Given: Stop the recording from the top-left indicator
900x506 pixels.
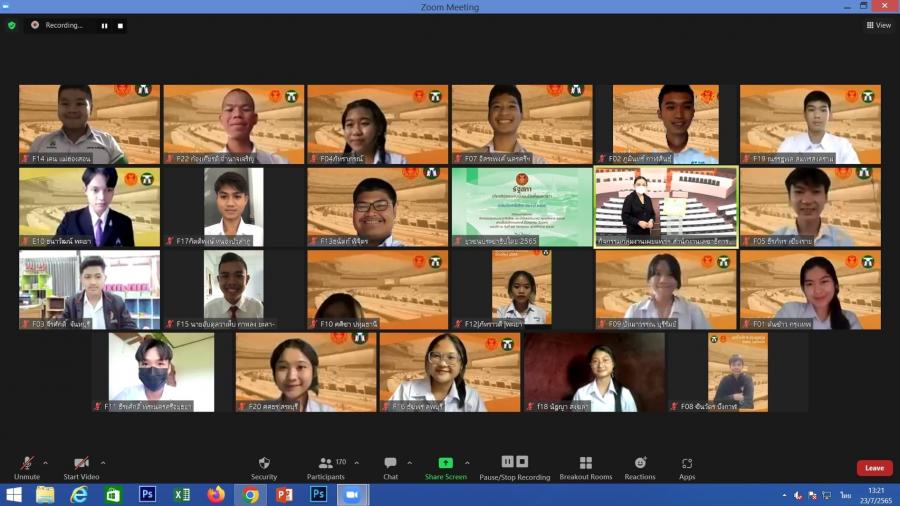Looking at the screenshot, I should (120, 25).
